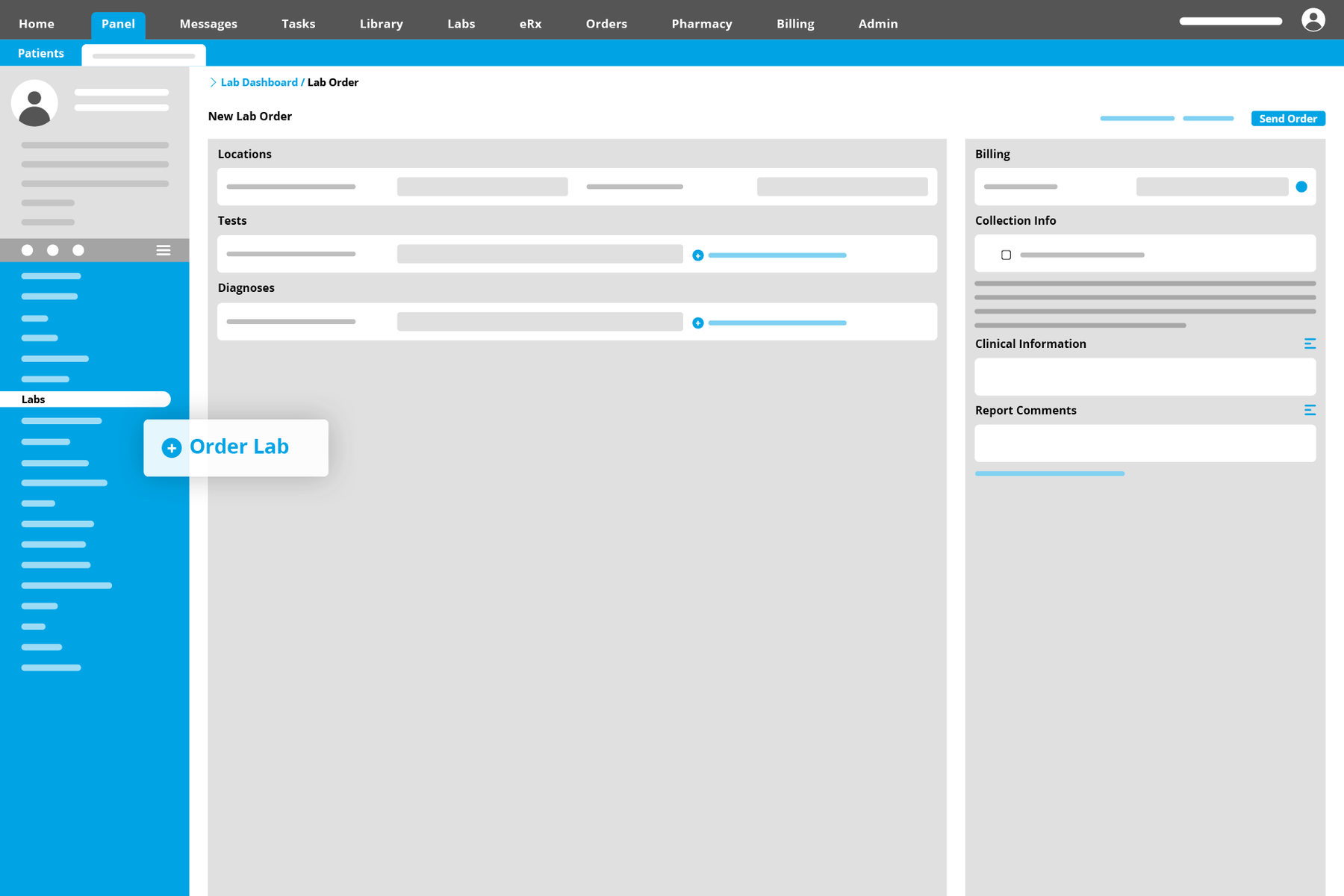Click into the Clinical Information text box
Viewport: 1344px width, 896px height.
click(1144, 376)
